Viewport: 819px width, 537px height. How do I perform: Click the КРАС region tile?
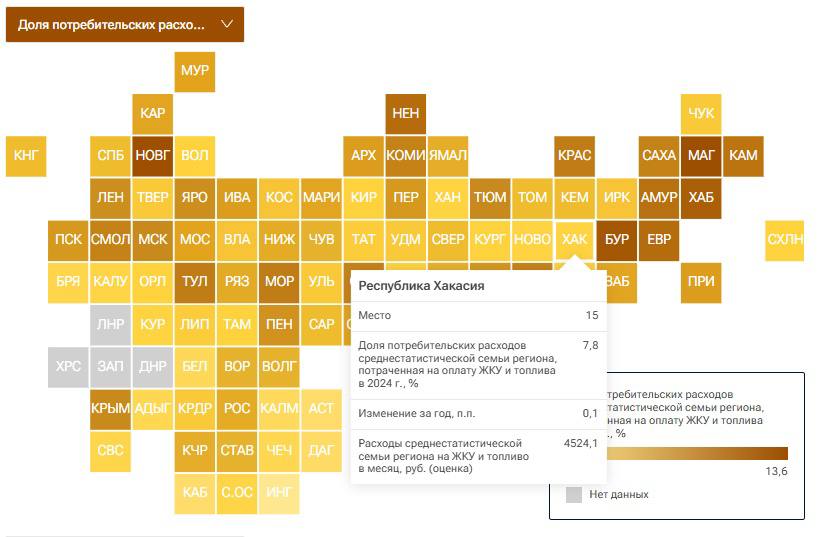click(575, 157)
